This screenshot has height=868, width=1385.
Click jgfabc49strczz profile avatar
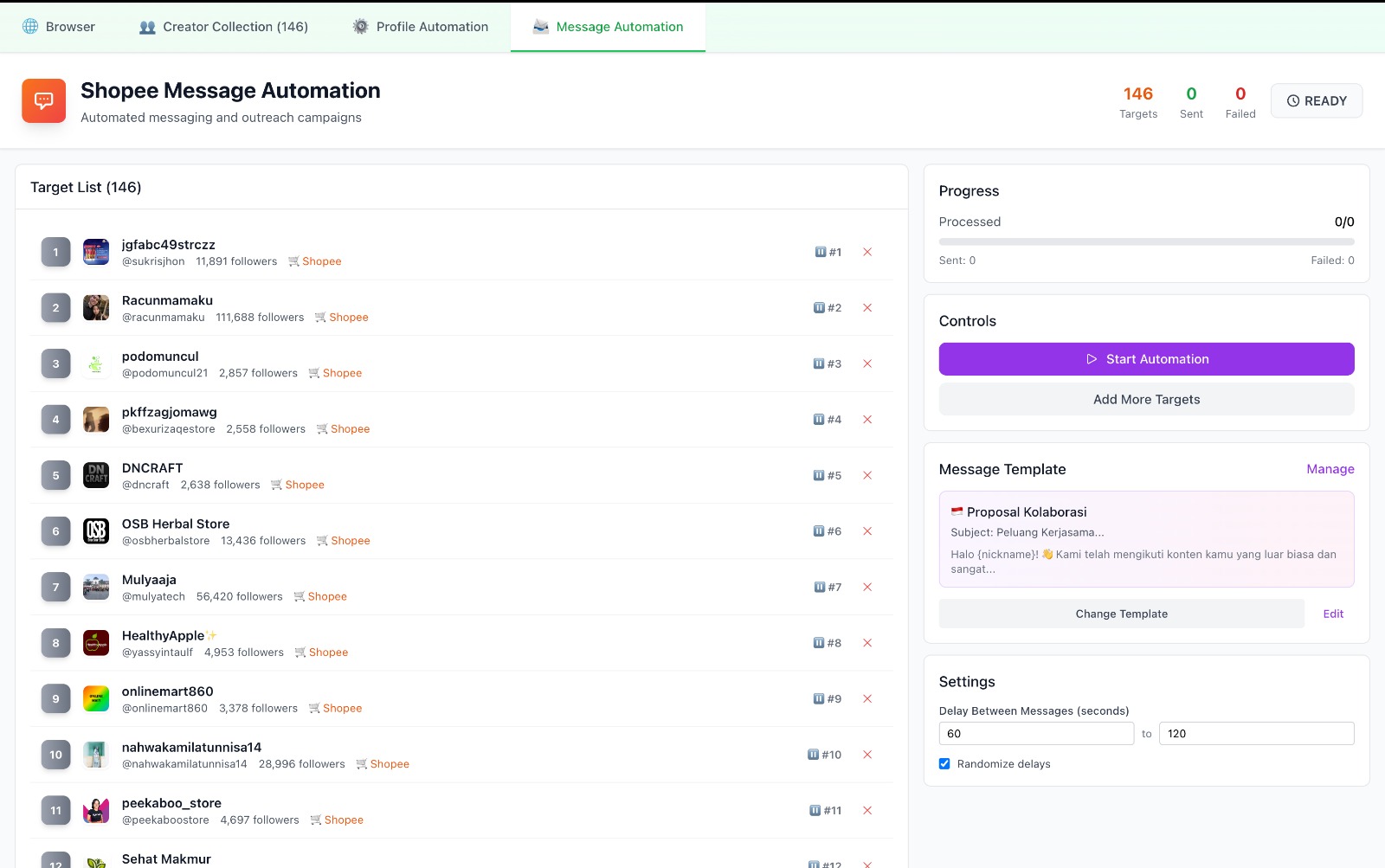tap(96, 252)
